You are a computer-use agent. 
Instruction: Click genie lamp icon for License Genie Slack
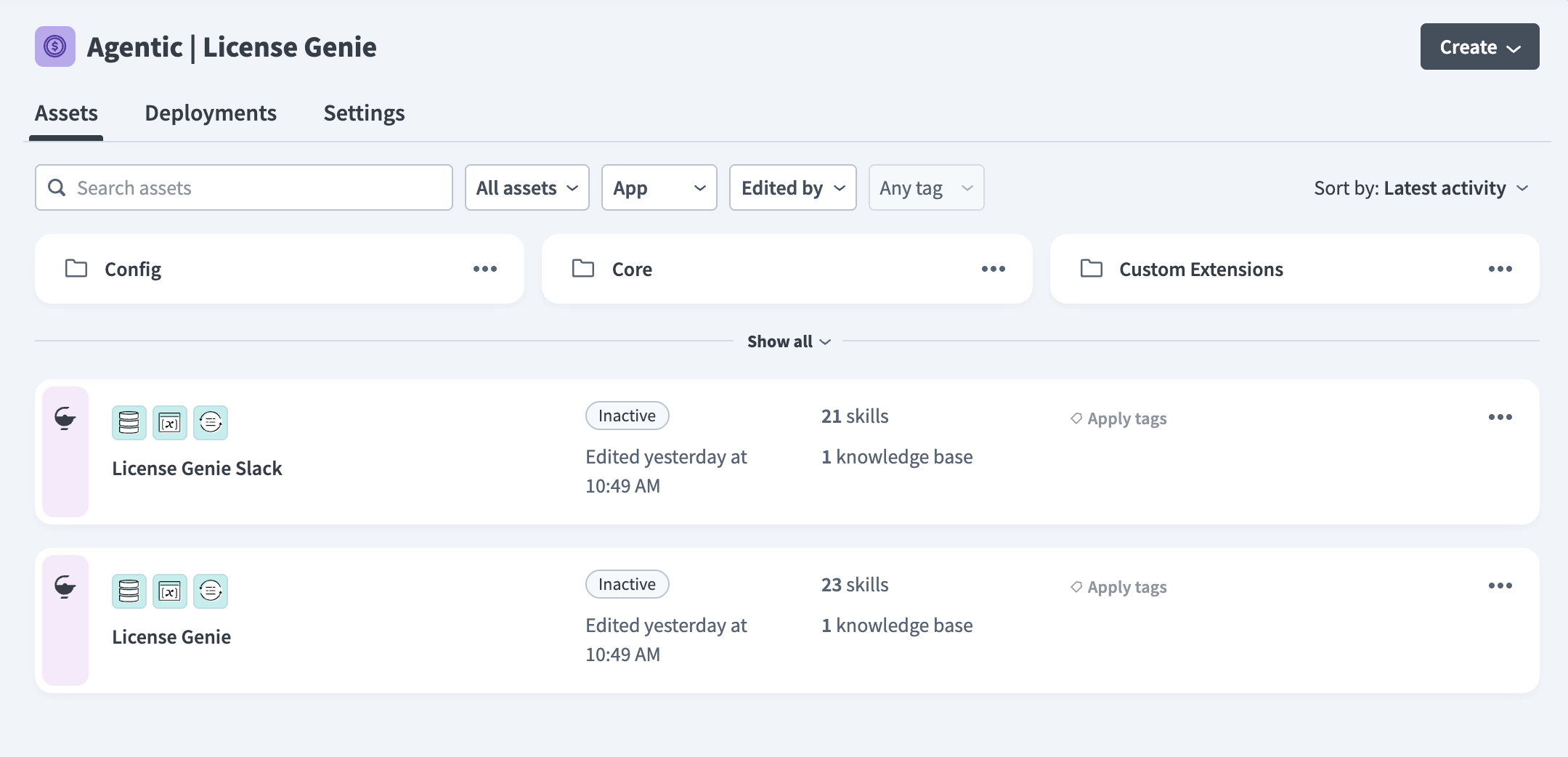(x=65, y=418)
